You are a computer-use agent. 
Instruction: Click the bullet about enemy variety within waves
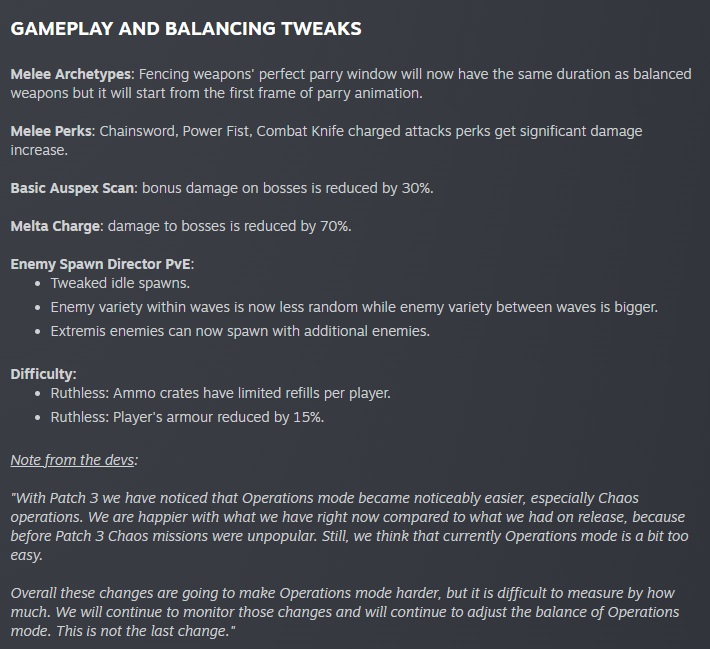354,307
